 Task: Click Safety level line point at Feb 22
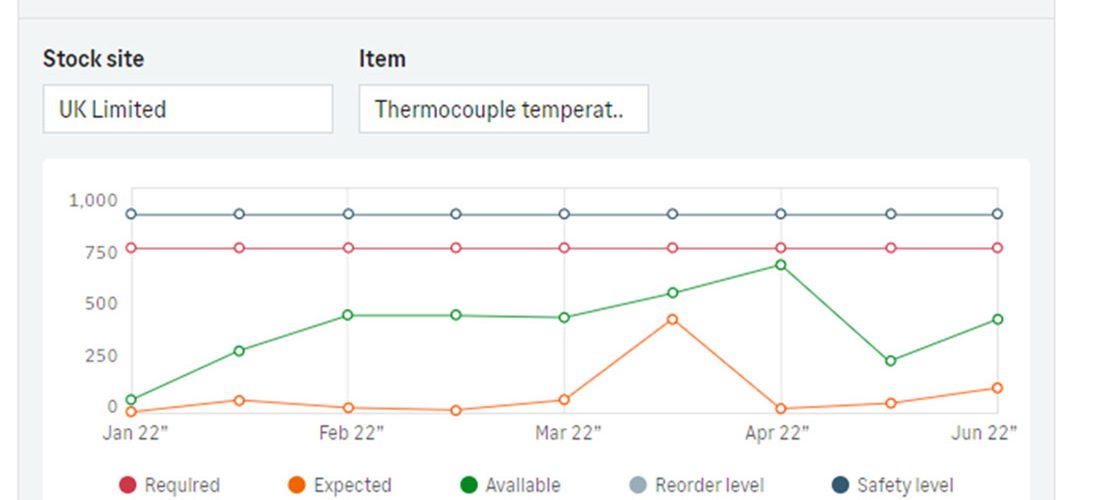click(x=348, y=214)
